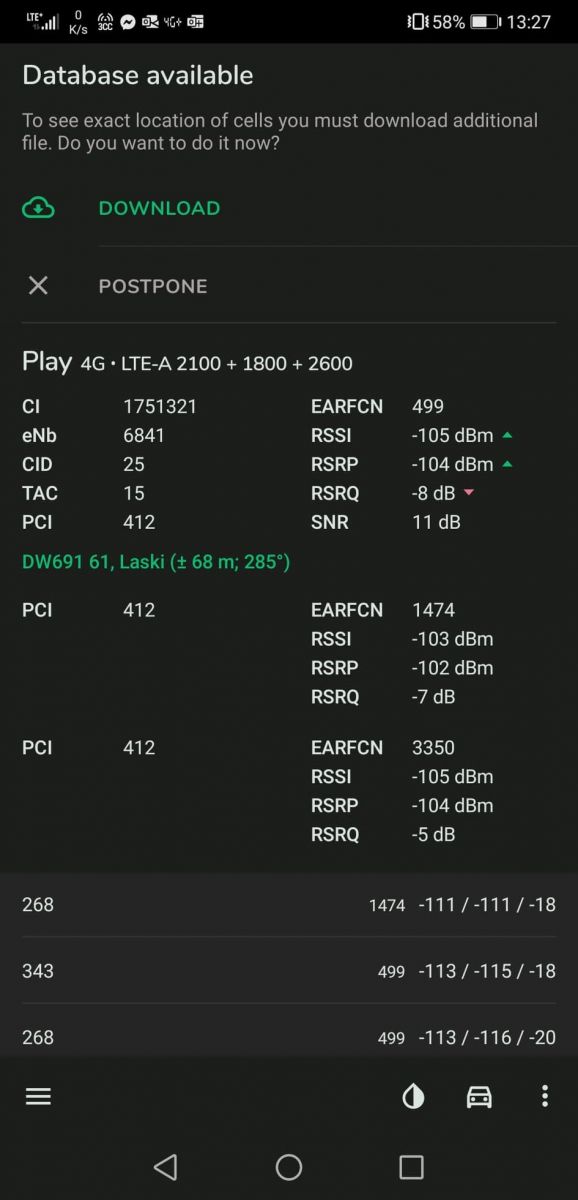This screenshot has height=1200, width=578.
Task: Tap the Messenger notification icon
Action: pos(128,21)
